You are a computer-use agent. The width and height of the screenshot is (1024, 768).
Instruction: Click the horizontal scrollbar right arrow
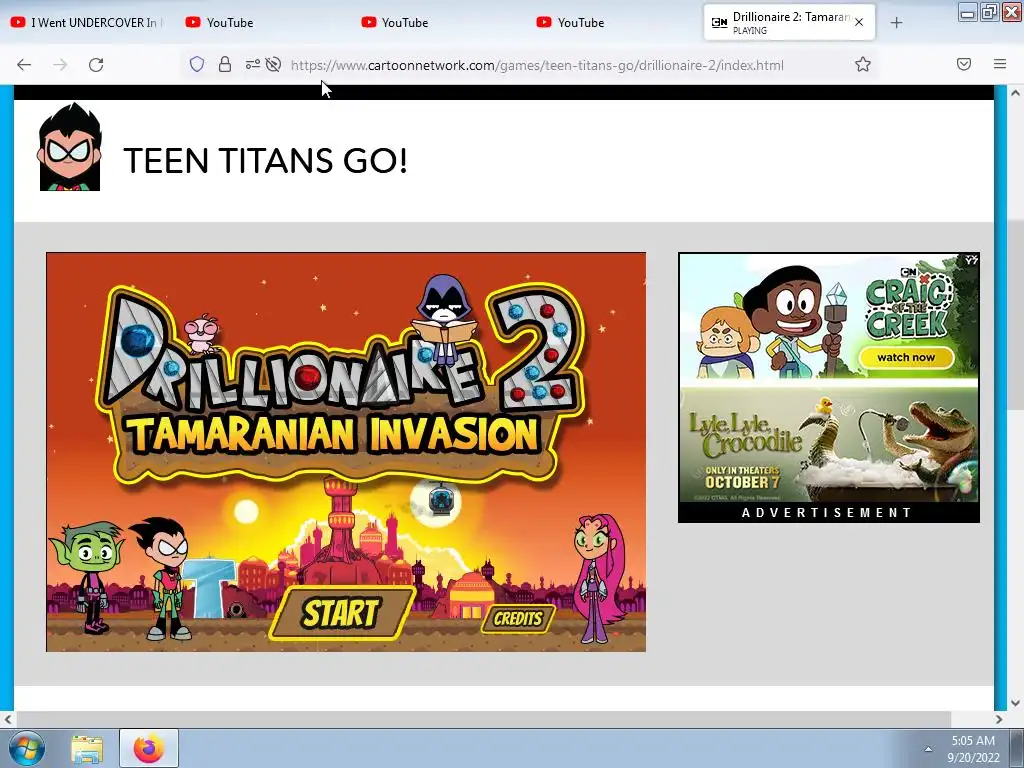point(999,719)
